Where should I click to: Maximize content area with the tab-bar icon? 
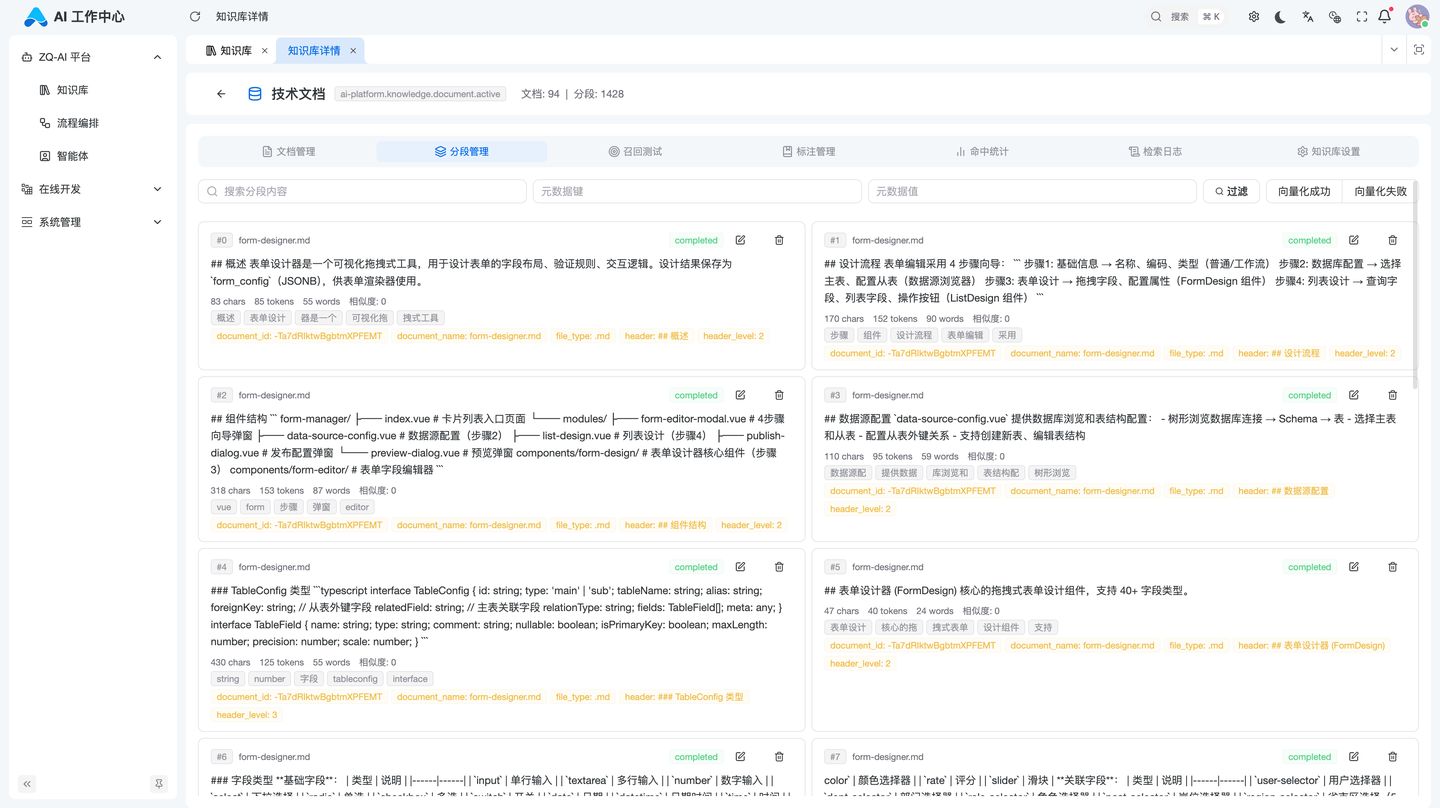pos(1419,50)
